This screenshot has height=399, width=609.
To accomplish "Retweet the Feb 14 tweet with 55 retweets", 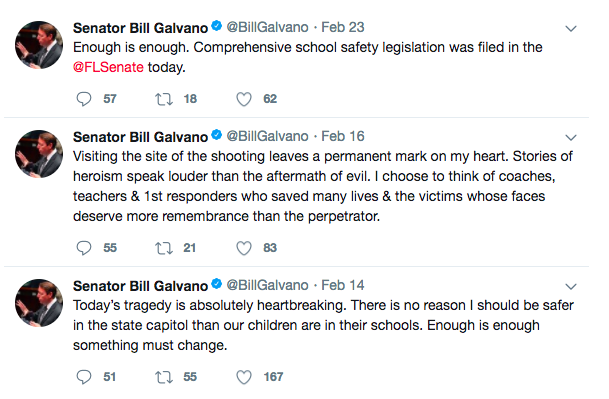I will pyautogui.click(x=164, y=377).
